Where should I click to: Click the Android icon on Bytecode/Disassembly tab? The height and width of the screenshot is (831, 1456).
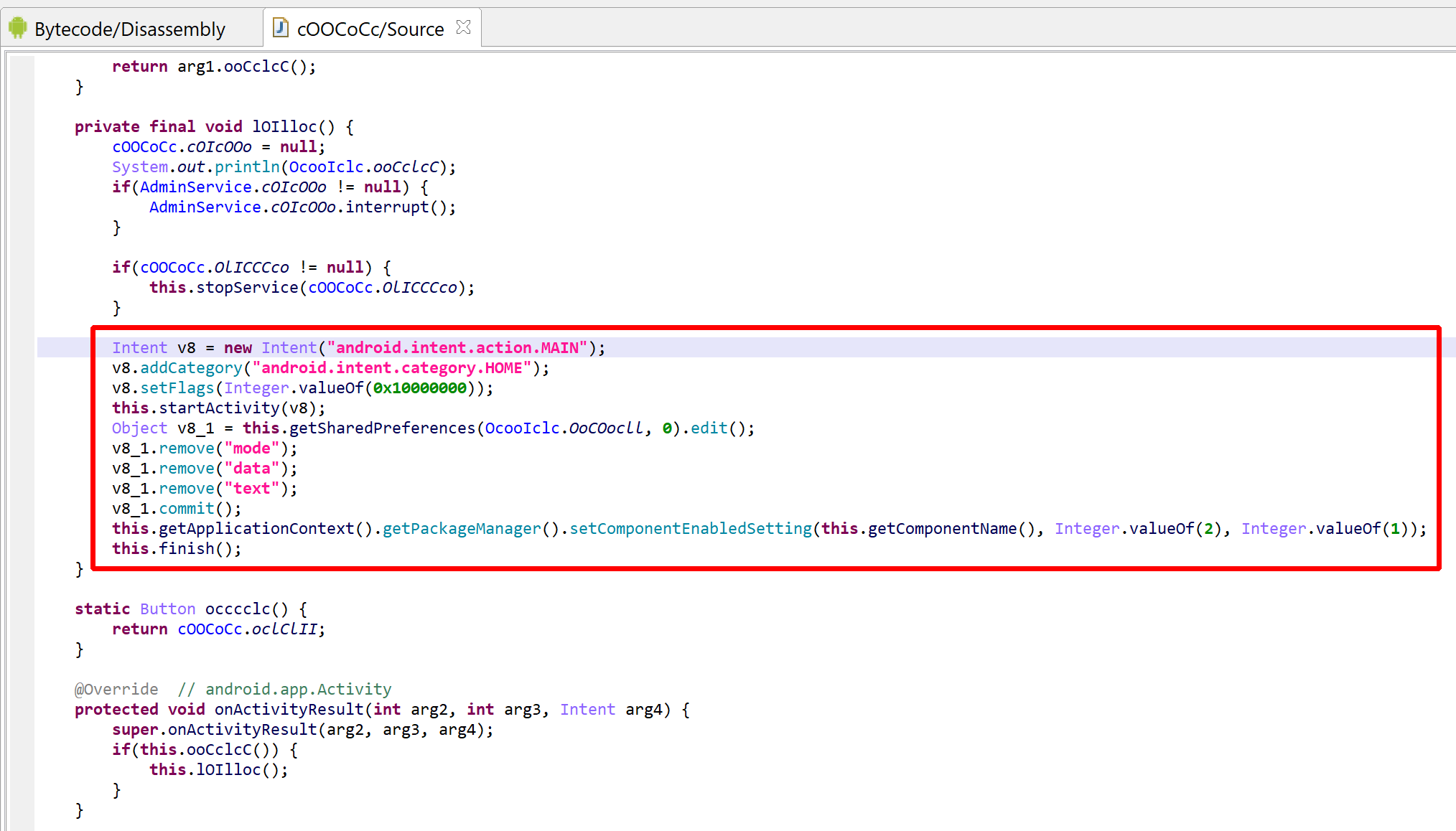coord(17,28)
